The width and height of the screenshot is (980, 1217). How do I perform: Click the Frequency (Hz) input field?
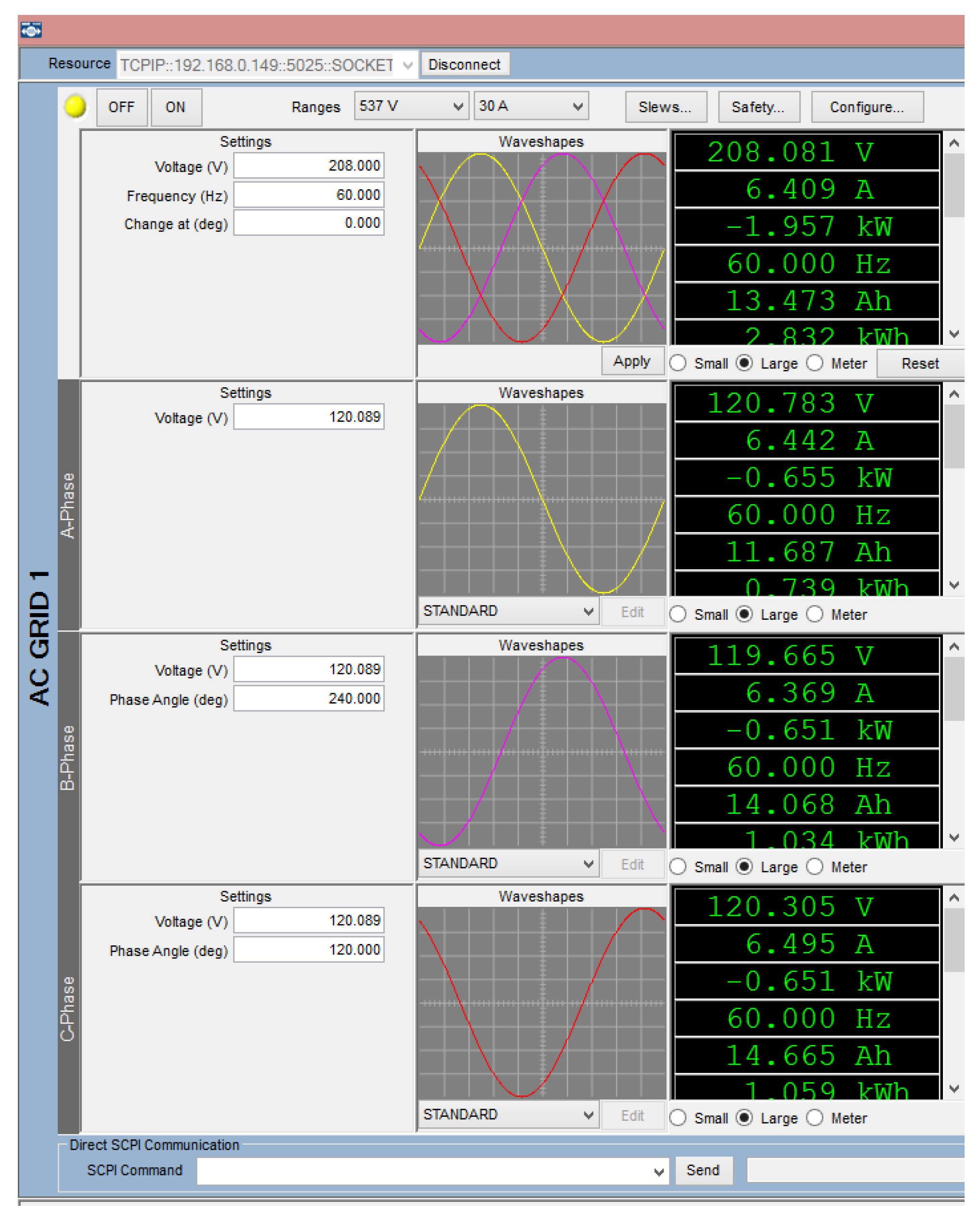(309, 195)
